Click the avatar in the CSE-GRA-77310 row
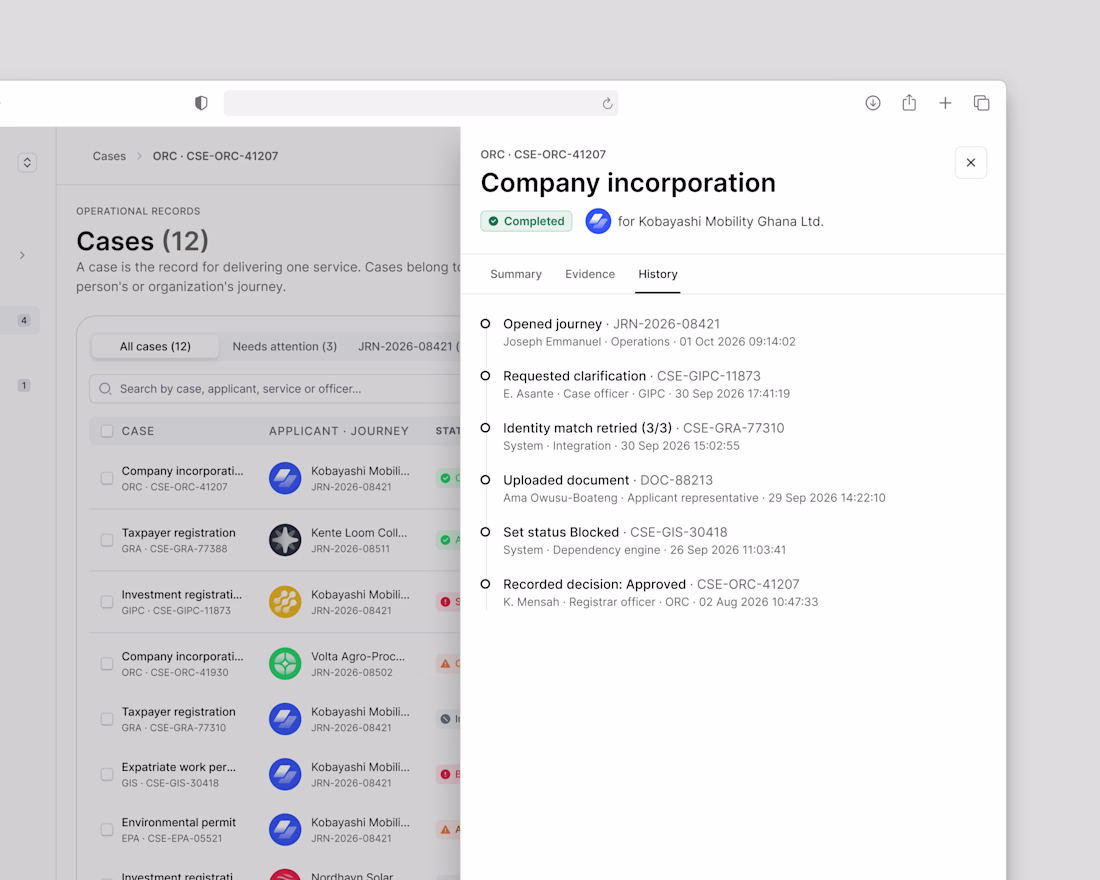The image size is (1100, 880). coord(285,719)
